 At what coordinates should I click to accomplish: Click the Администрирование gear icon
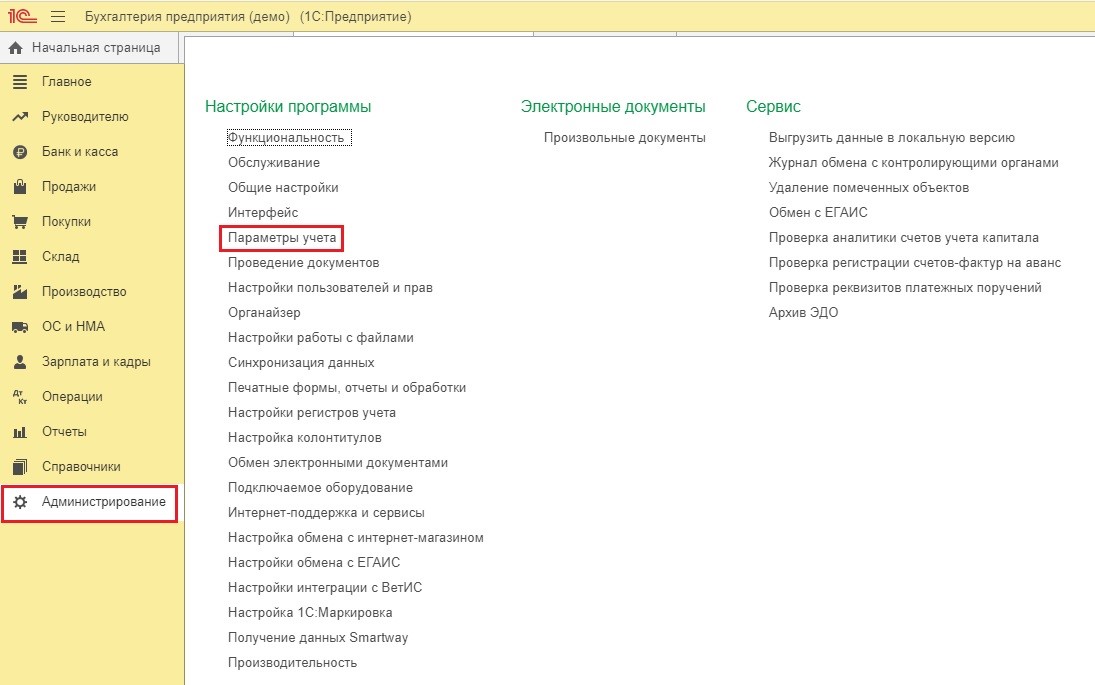[x=20, y=502]
